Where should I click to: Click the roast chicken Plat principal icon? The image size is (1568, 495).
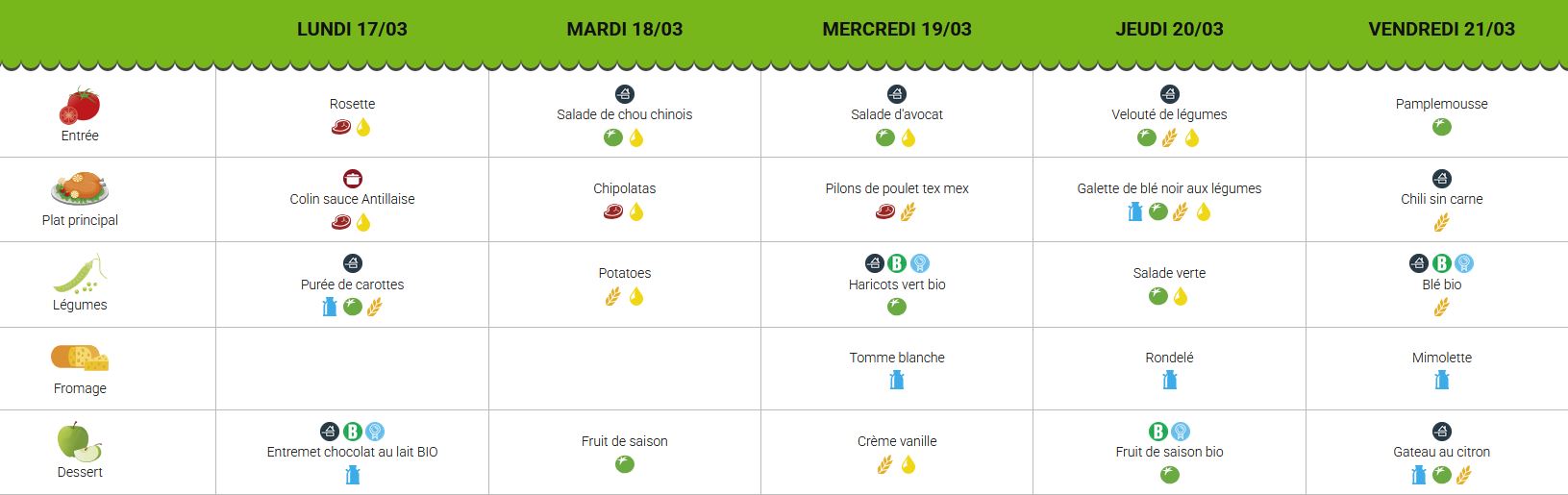81,188
